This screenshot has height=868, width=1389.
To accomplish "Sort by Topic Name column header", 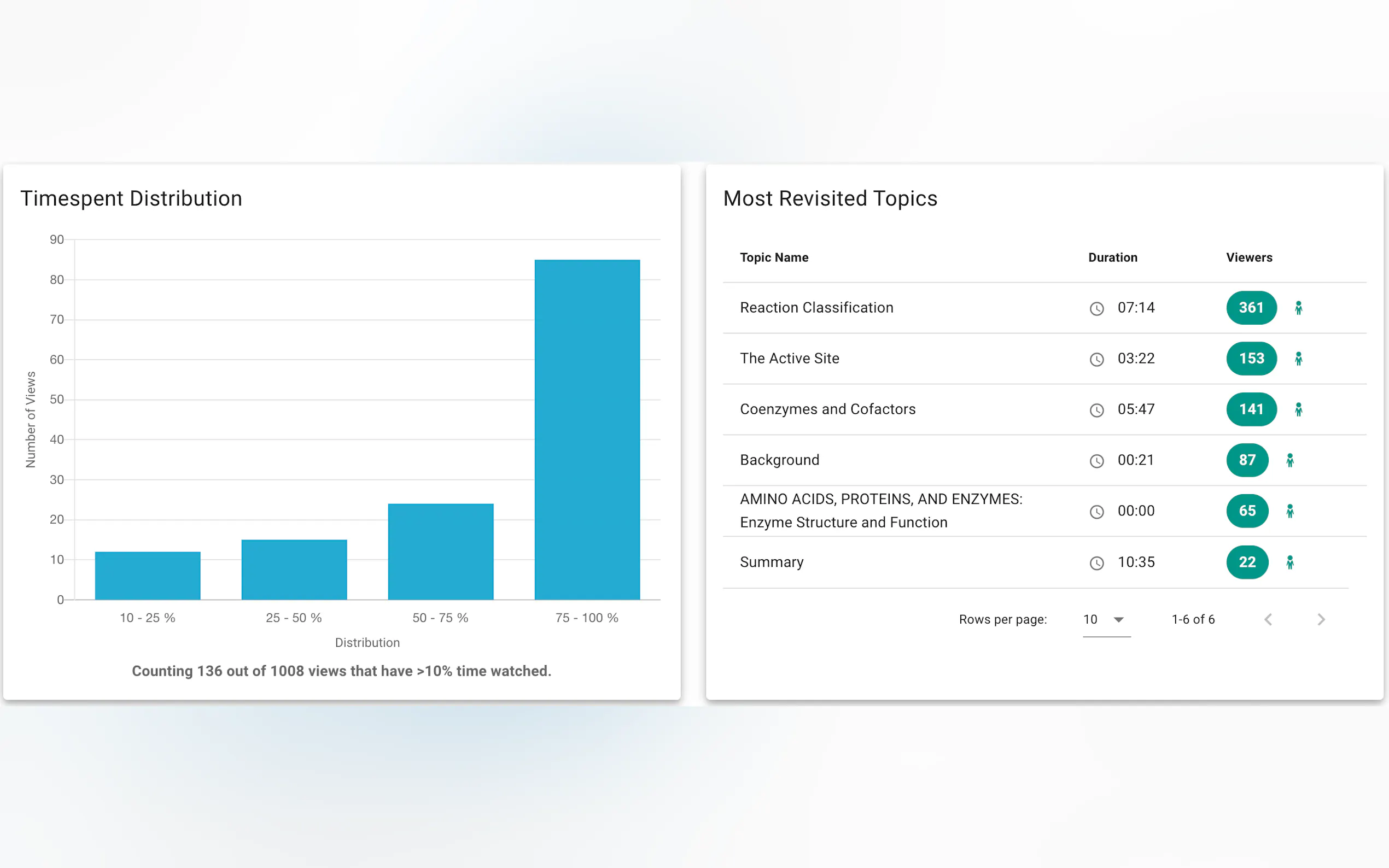I will (773, 258).
